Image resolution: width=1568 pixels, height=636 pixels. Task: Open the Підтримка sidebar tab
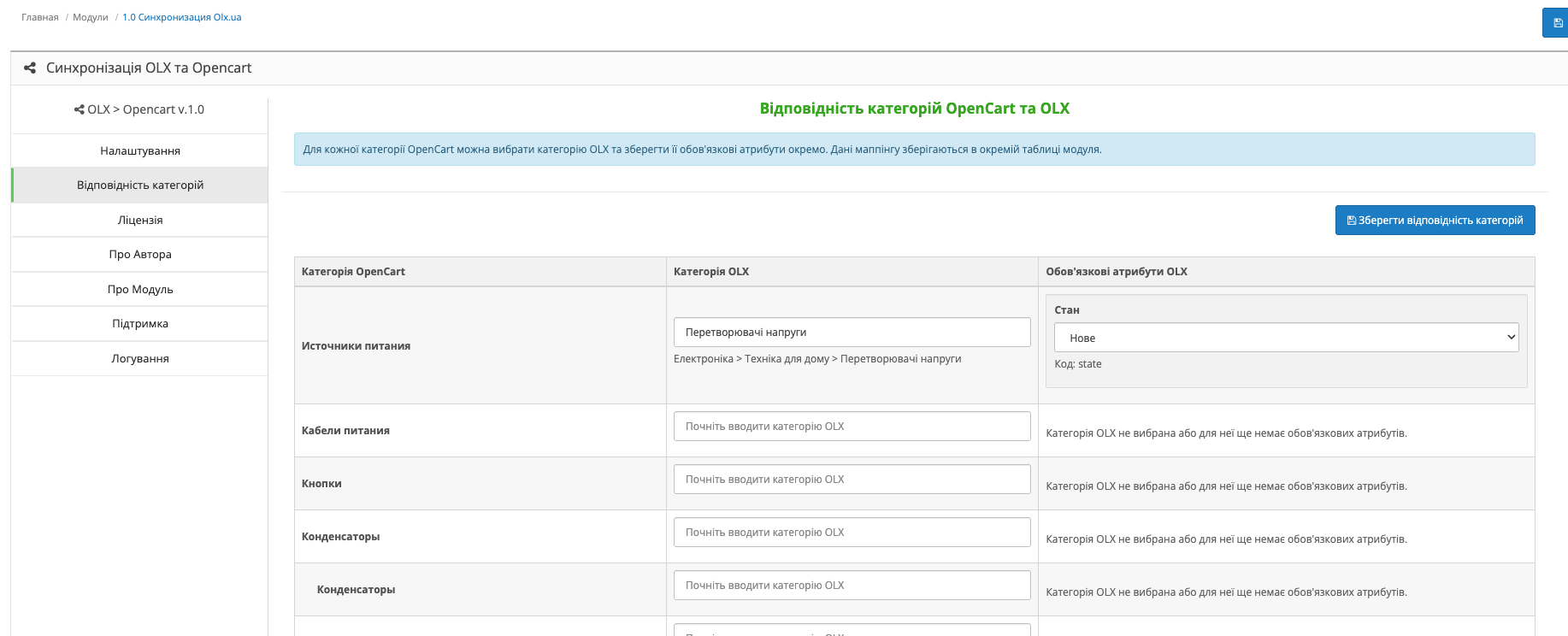click(x=139, y=324)
